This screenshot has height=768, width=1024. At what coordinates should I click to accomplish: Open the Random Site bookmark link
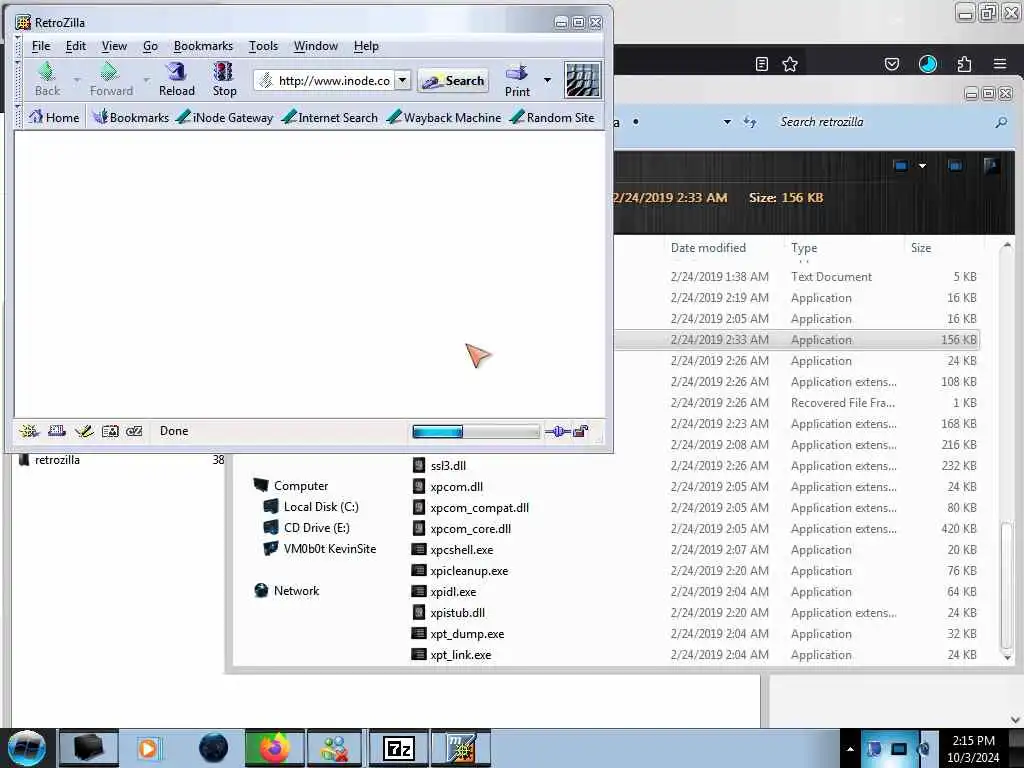[x=552, y=118]
